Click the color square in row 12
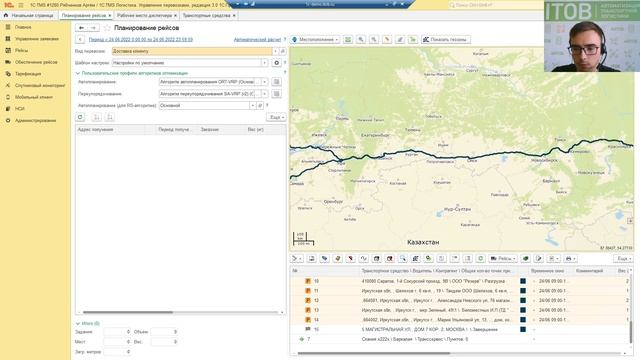Screen dimensions: 640x360 point(523,300)
